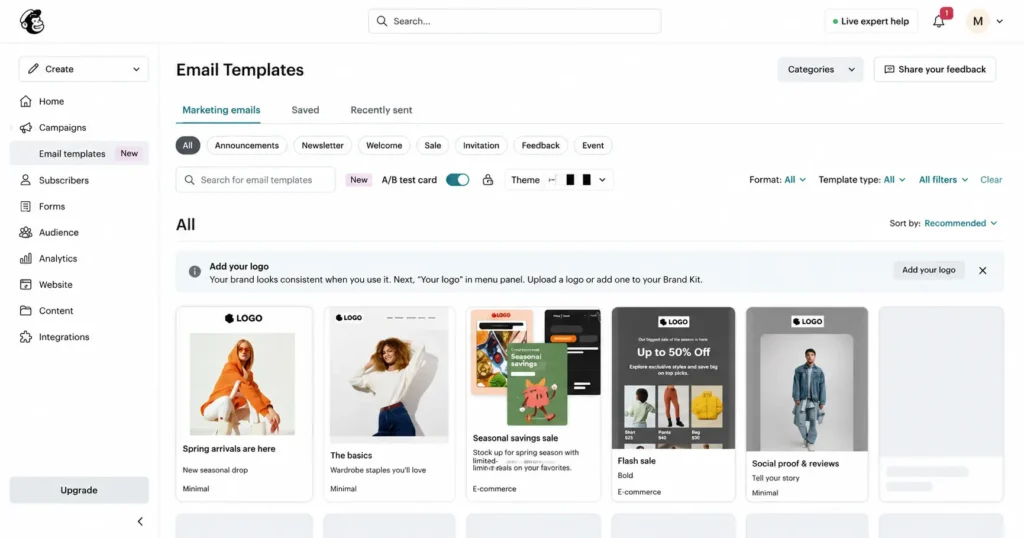1024x538 pixels.
Task: Select the Newsletter category chip
Action: click(x=322, y=145)
